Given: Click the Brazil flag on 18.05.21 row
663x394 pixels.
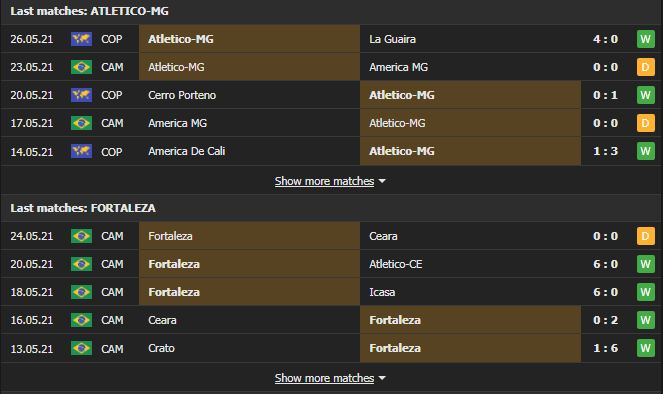Looking at the screenshot, I should tap(81, 292).
